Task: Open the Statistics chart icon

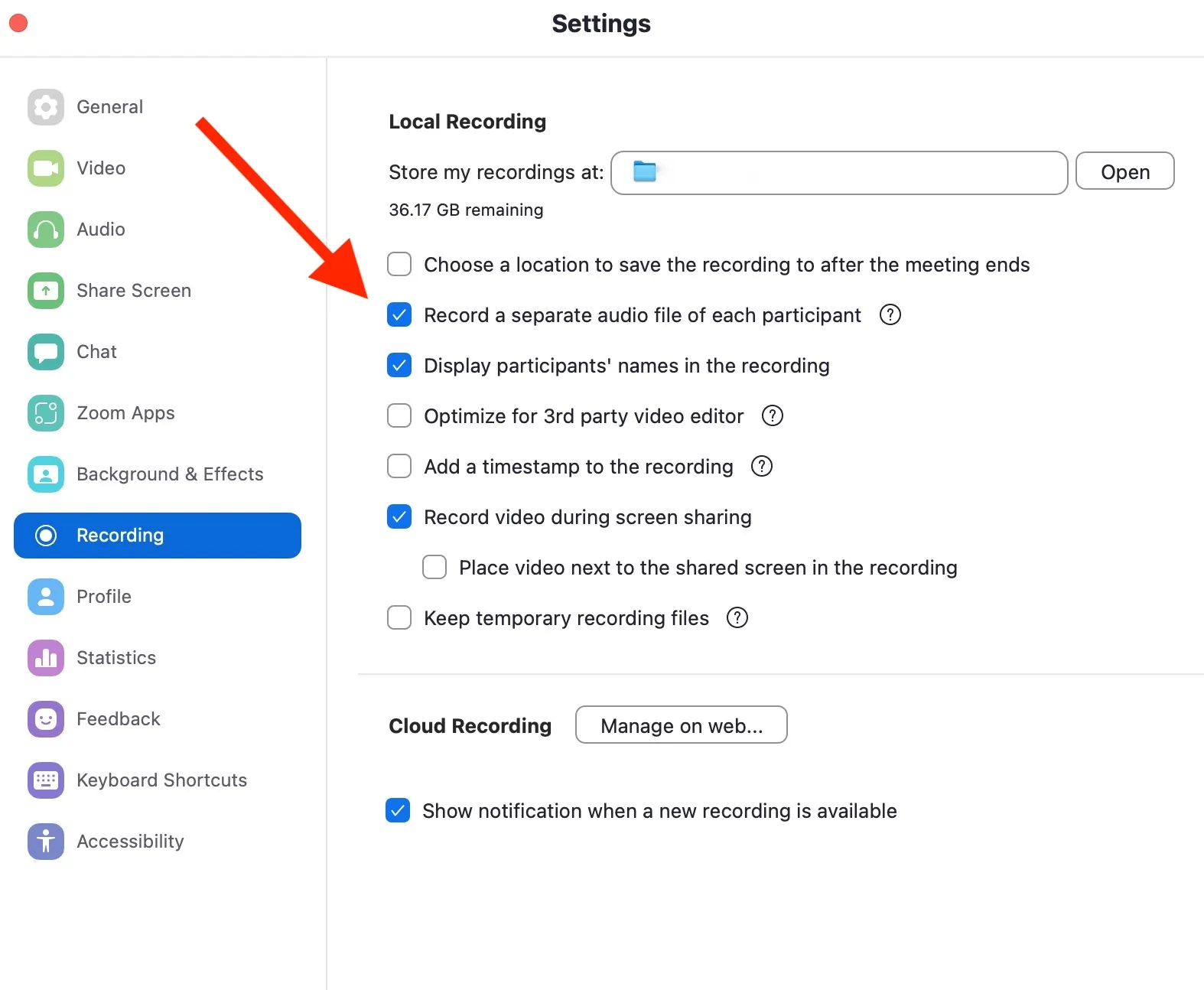Action: [45, 658]
